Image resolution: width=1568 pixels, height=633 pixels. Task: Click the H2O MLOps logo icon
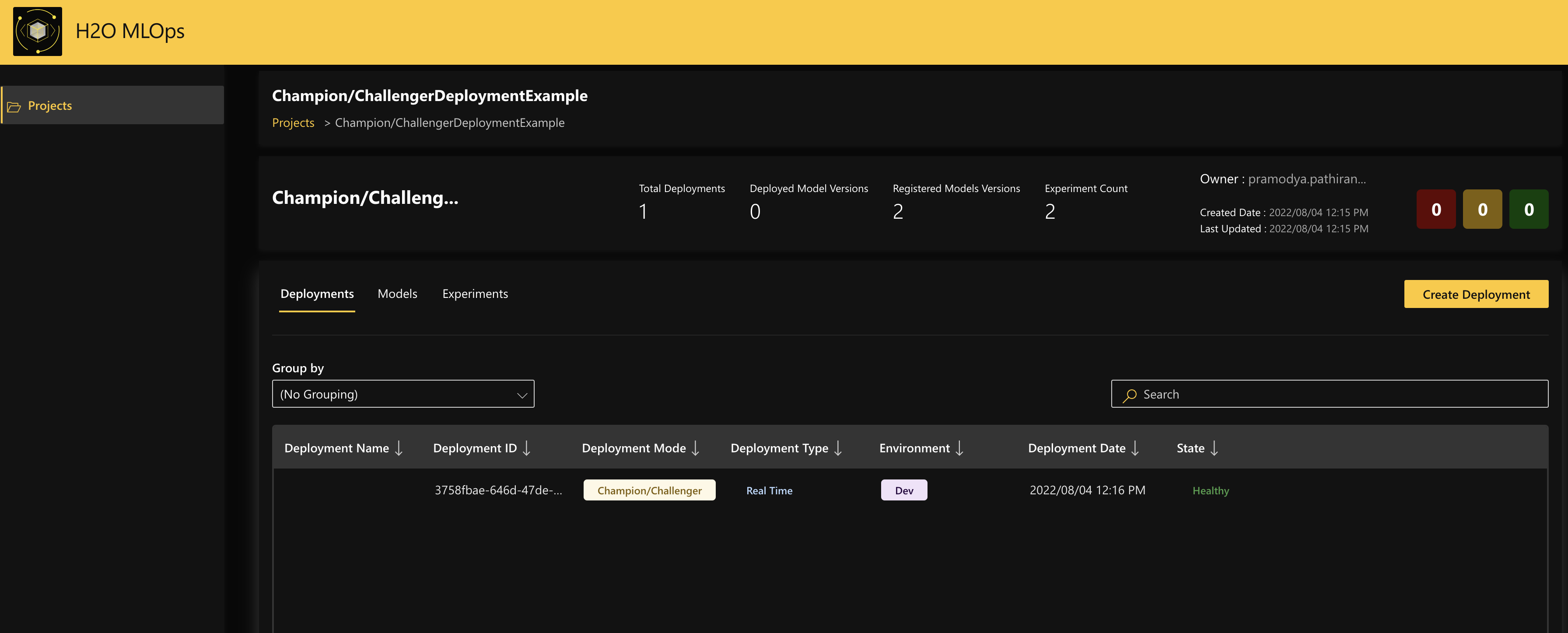(38, 31)
